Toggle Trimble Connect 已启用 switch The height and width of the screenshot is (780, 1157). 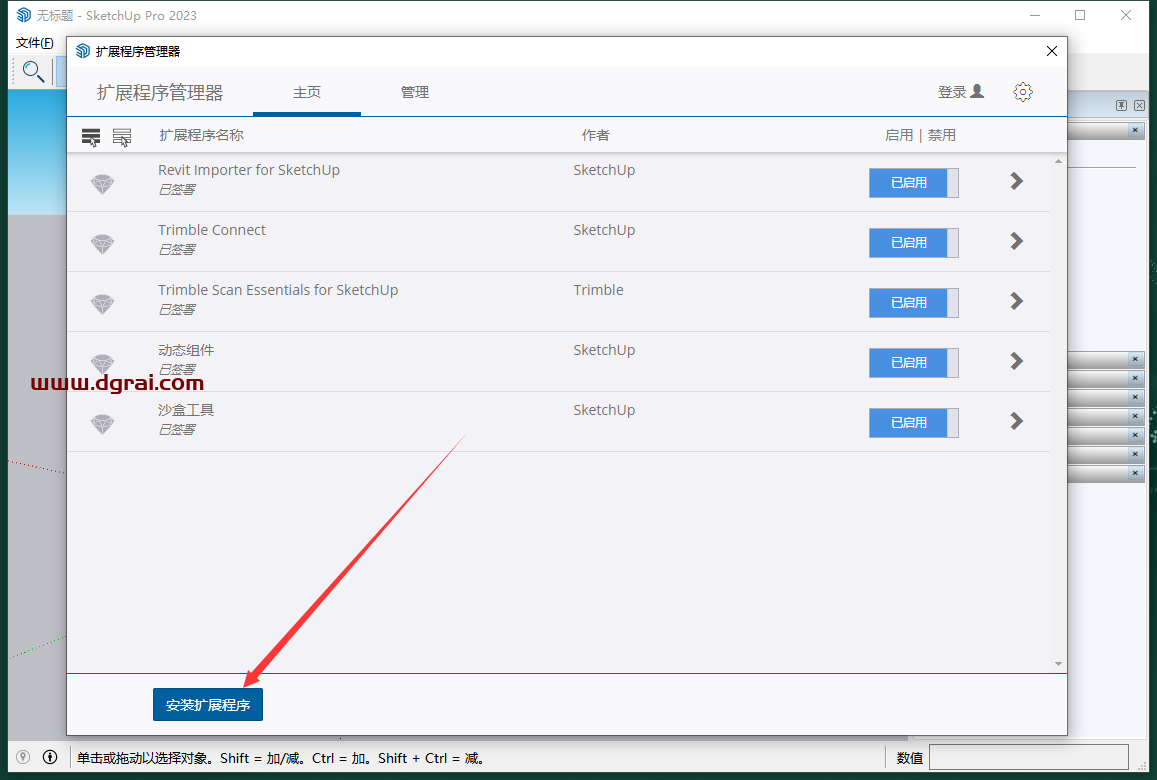(913, 243)
